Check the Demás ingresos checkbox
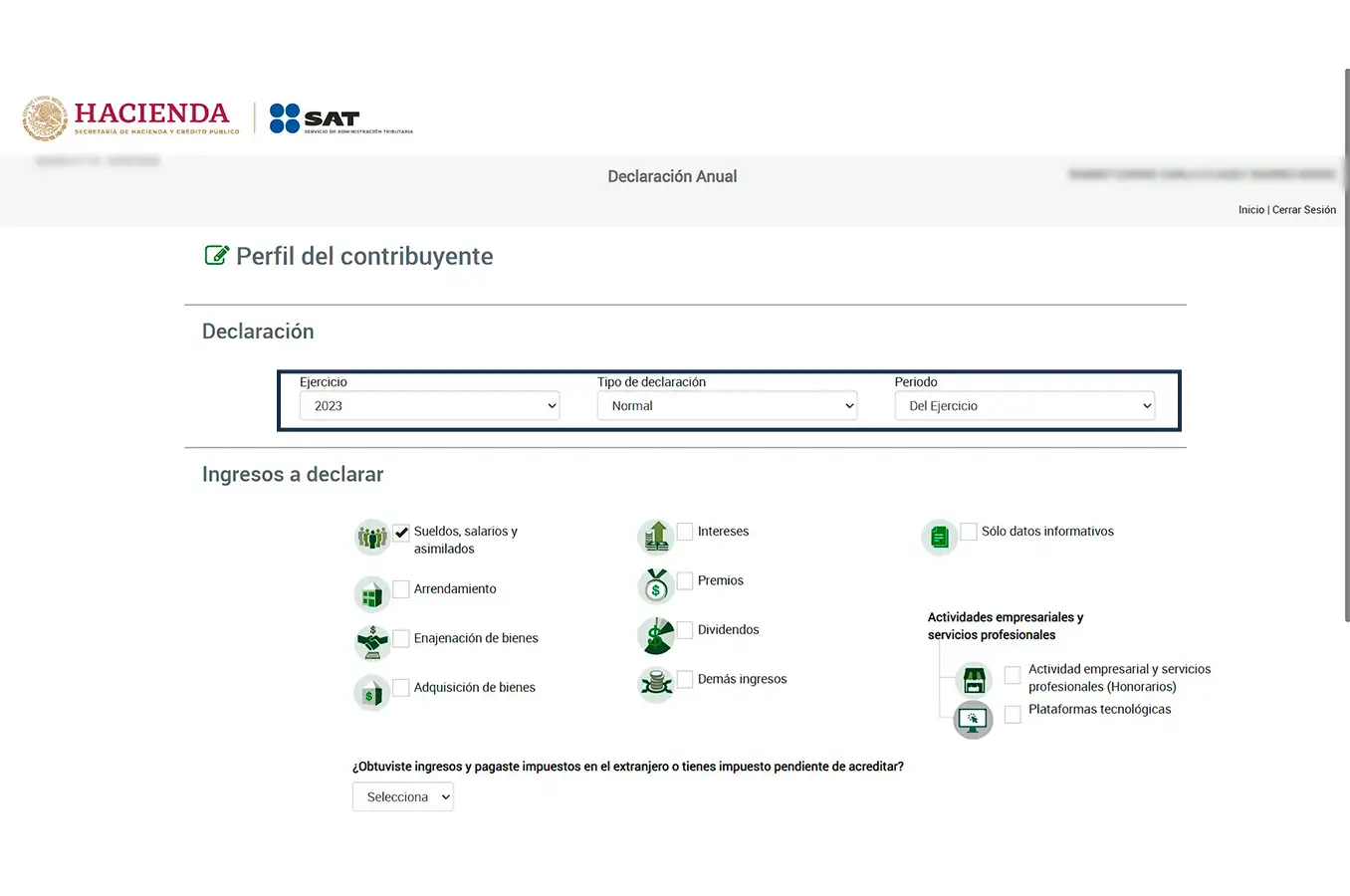 (685, 679)
